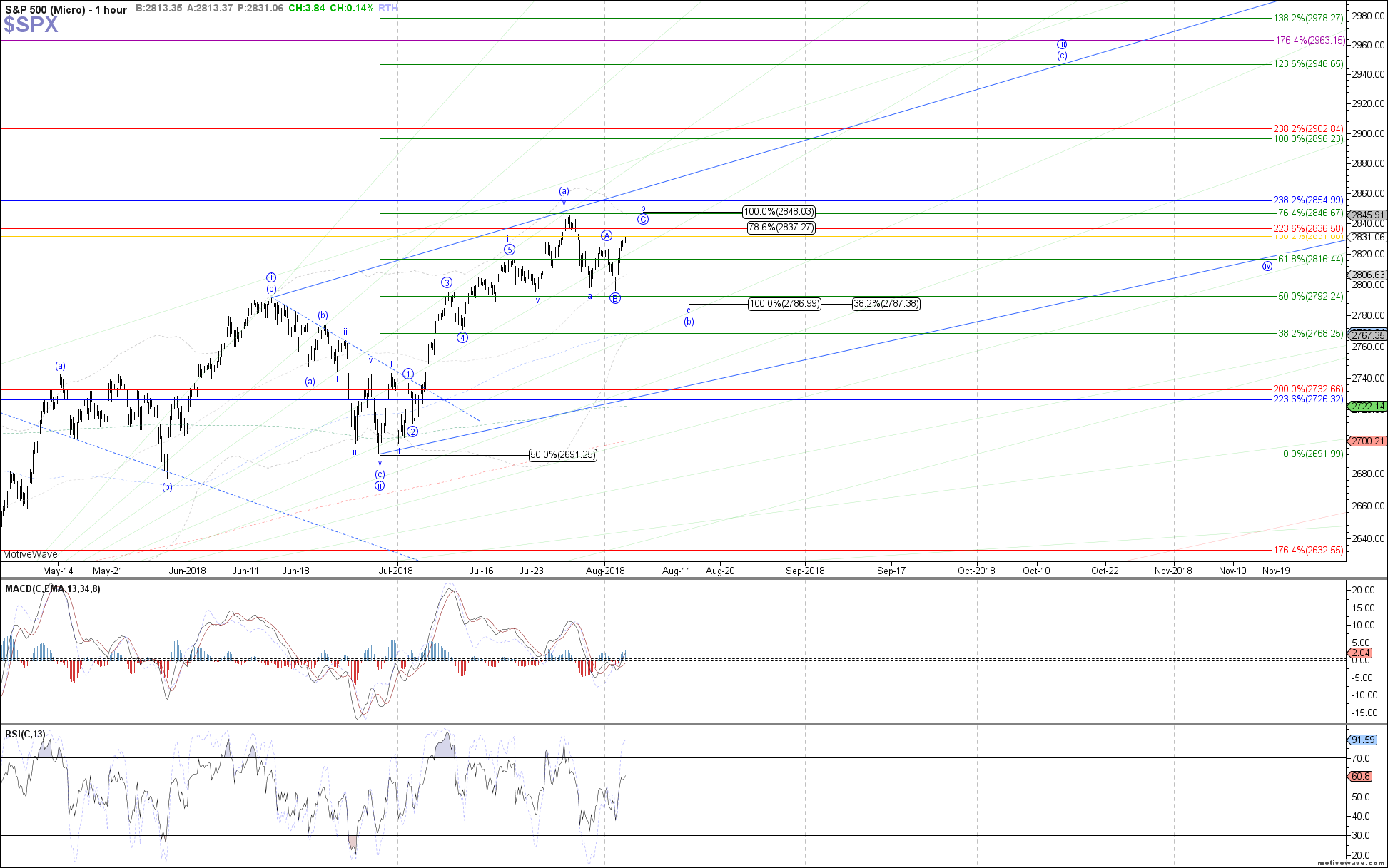The width and height of the screenshot is (1388, 868).
Task: Select the circled B wave label
Action: point(615,298)
